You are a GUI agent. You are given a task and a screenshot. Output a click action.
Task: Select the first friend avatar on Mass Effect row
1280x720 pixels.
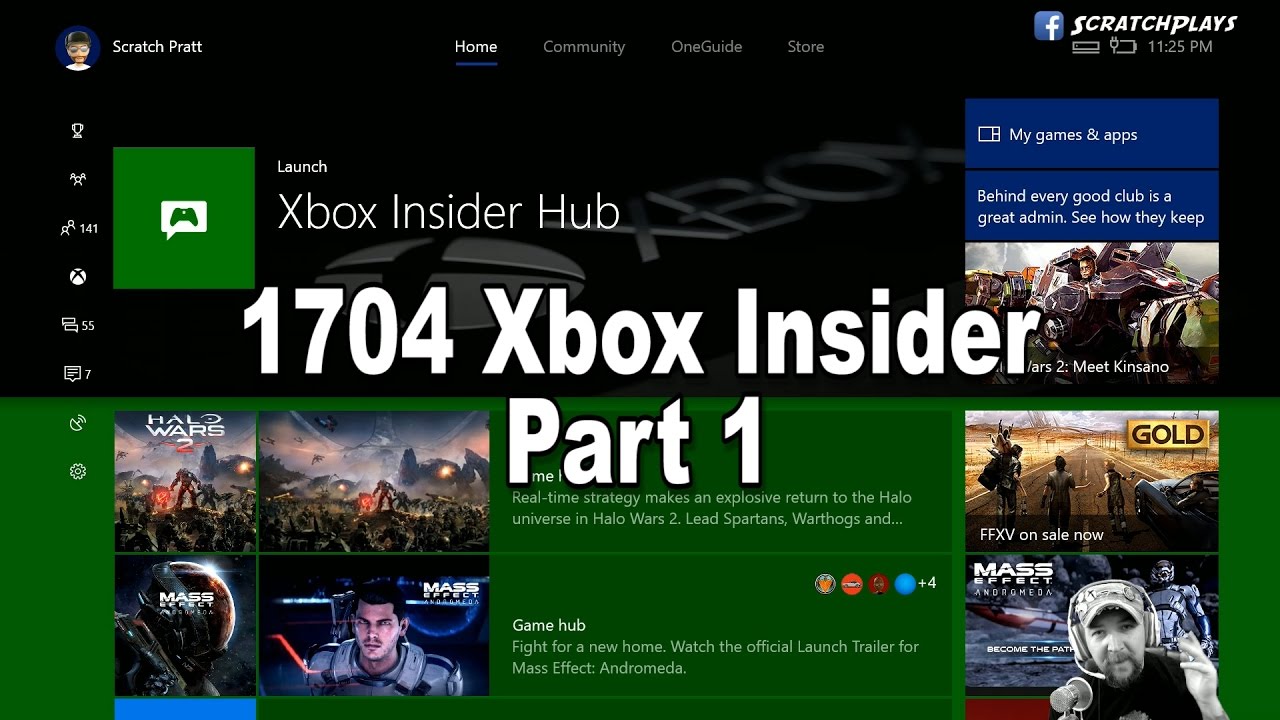825,584
